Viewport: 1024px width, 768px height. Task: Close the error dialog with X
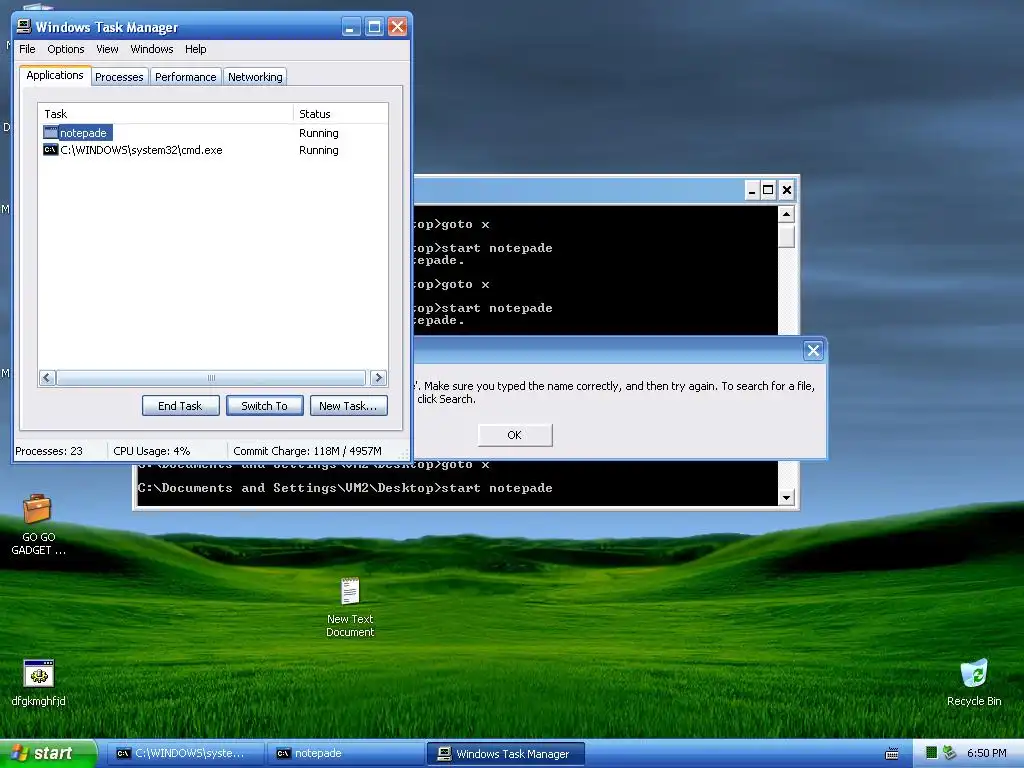pyautogui.click(x=813, y=351)
